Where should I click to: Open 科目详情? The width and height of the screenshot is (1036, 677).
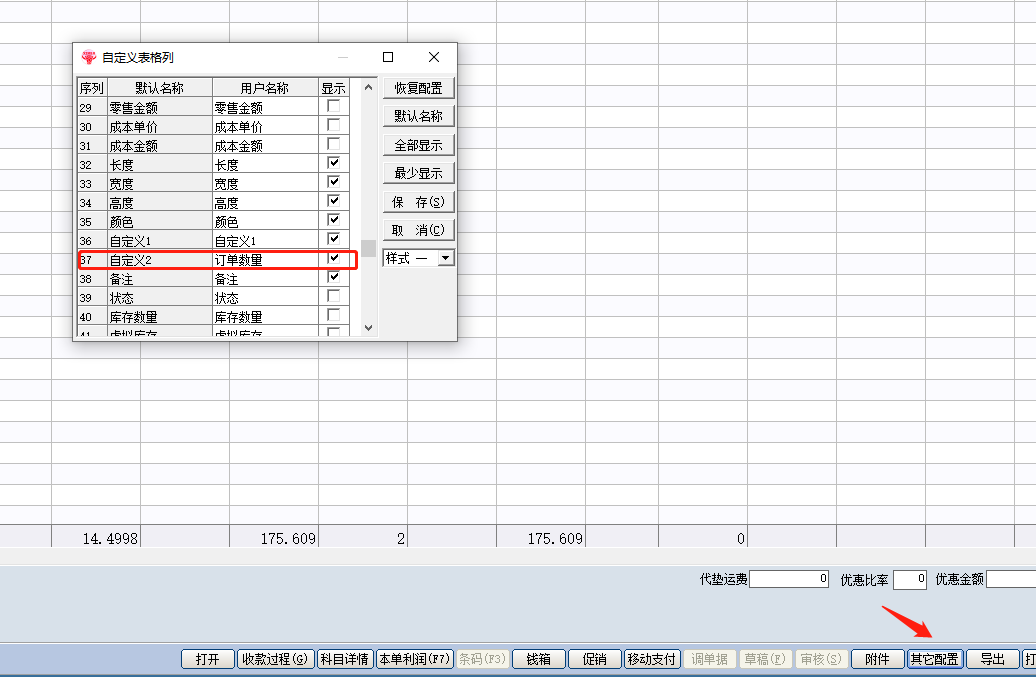[x=344, y=659]
